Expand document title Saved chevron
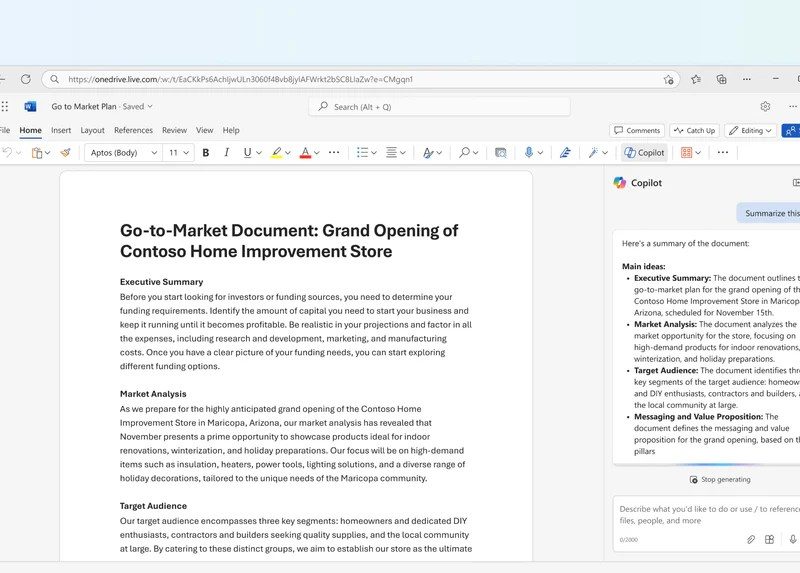The image size is (800, 573). point(150,107)
